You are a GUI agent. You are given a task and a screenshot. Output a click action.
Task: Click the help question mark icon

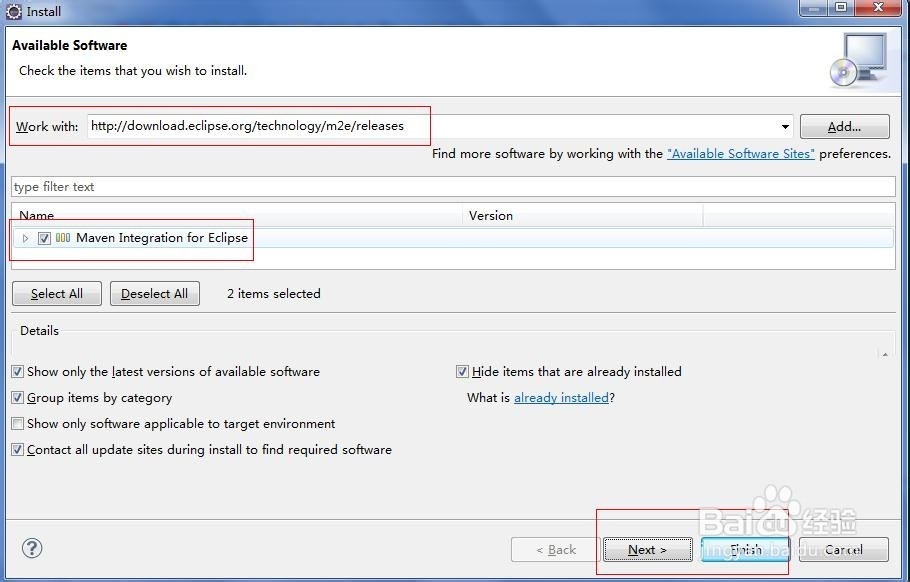(32, 548)
